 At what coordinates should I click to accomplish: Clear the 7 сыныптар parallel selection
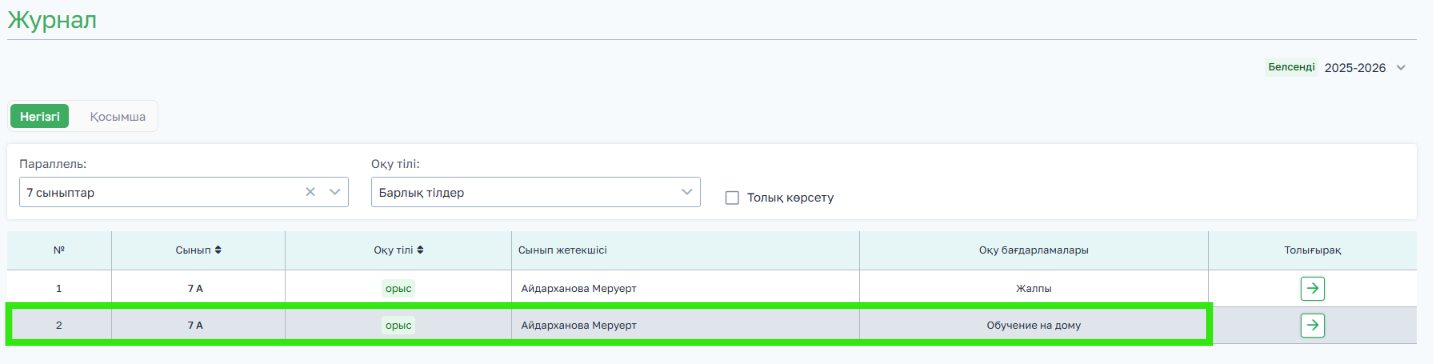pos(310,192)
